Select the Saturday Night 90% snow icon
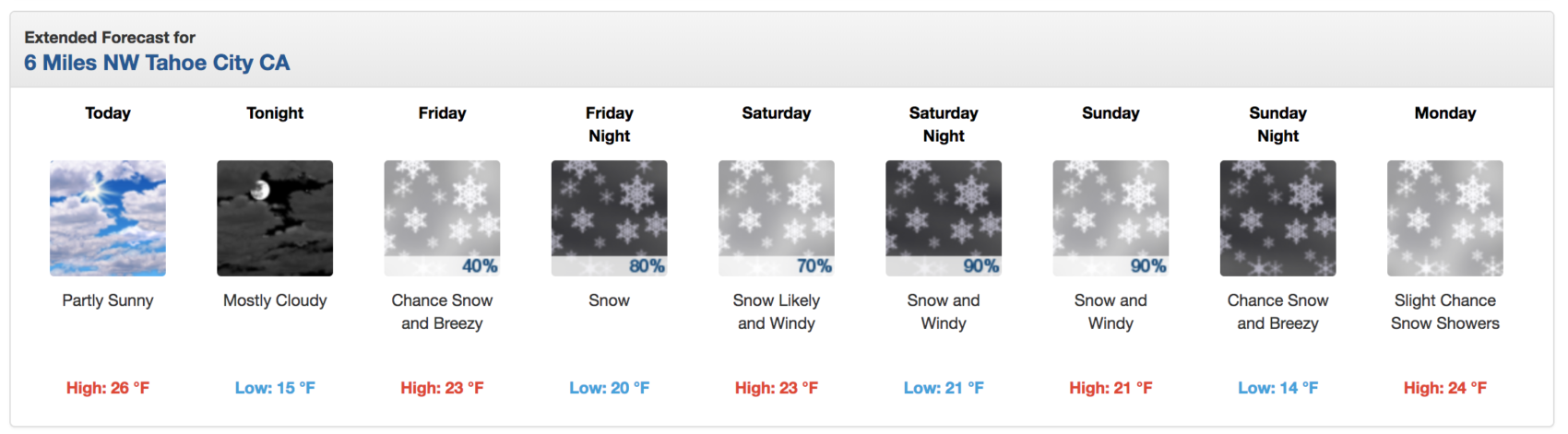Image resolution: width=1568 pixels, height=434 pixels. (x=944, y=218)
